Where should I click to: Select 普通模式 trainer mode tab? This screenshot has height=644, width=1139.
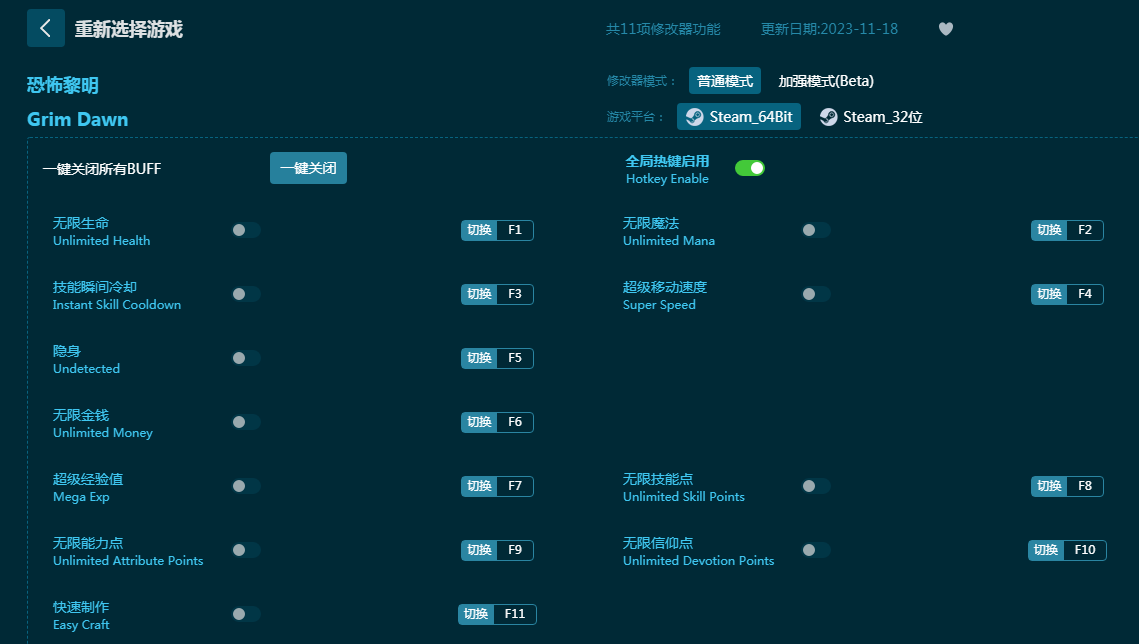pyautogui.click(x=725, y=81)
